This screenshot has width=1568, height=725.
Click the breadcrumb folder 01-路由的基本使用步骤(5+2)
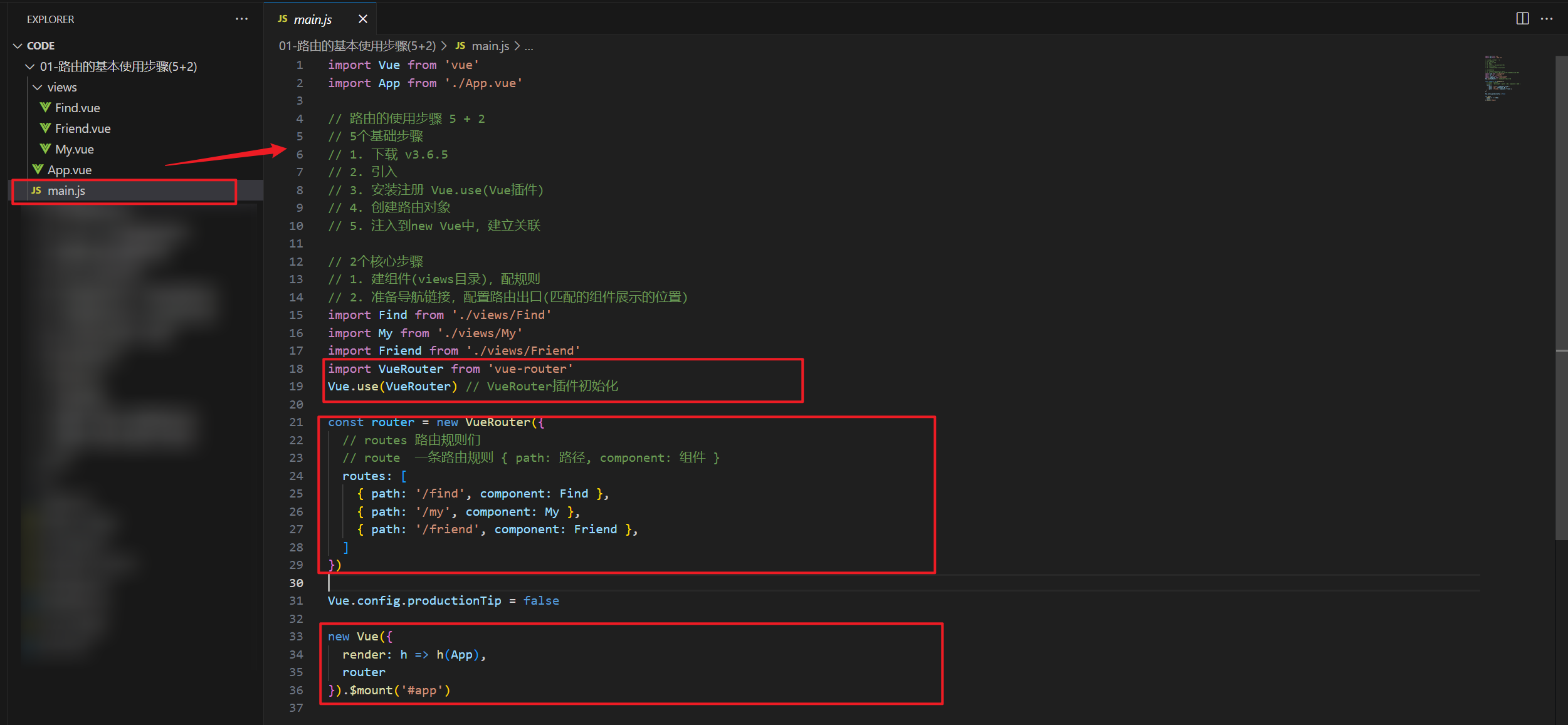[x=357, y=46]
